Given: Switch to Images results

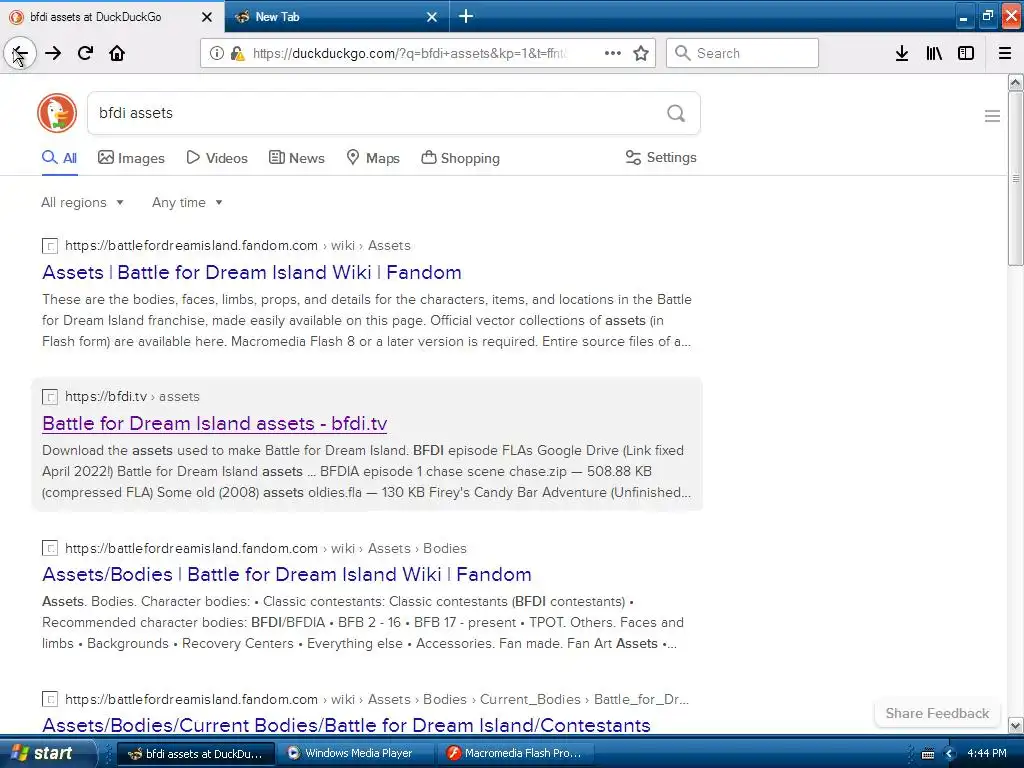Looking at the screenshot, I should pyautogui.click(x=131, y=158).
